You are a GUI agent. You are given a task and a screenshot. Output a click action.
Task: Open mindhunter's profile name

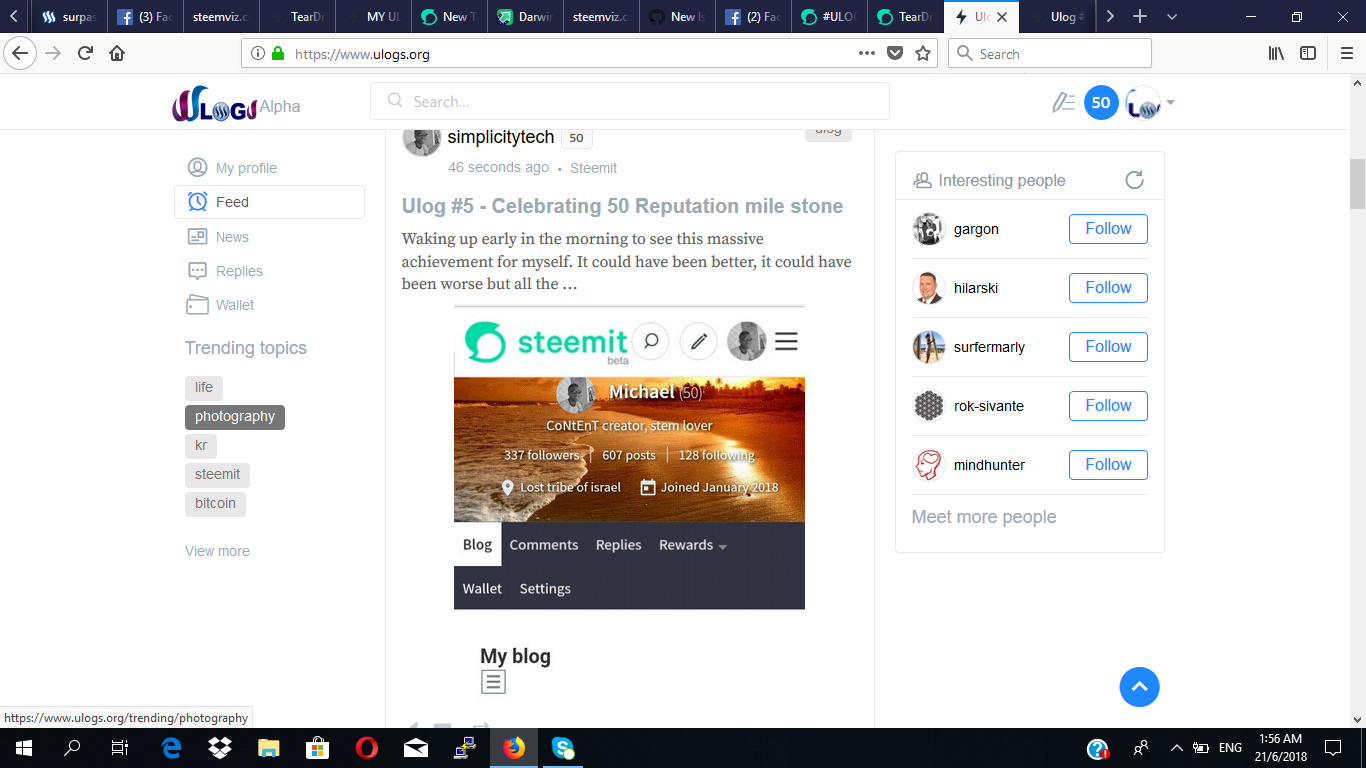tap(989, 465)
